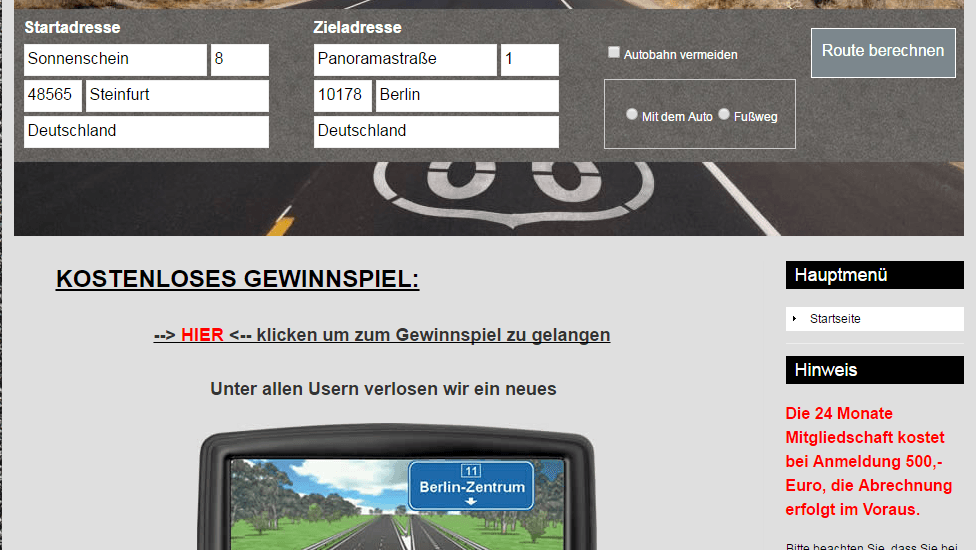The image size is (976, 550).
Task: Click the Route berechnen button
Action: 882,53
